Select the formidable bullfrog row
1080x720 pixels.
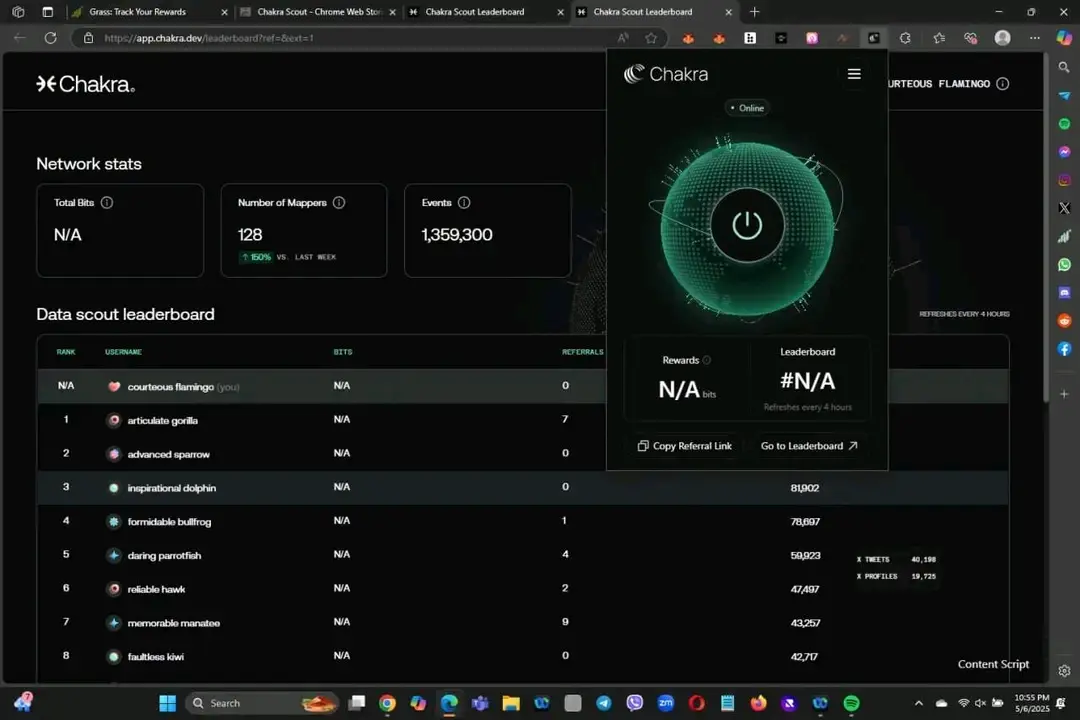523,521
